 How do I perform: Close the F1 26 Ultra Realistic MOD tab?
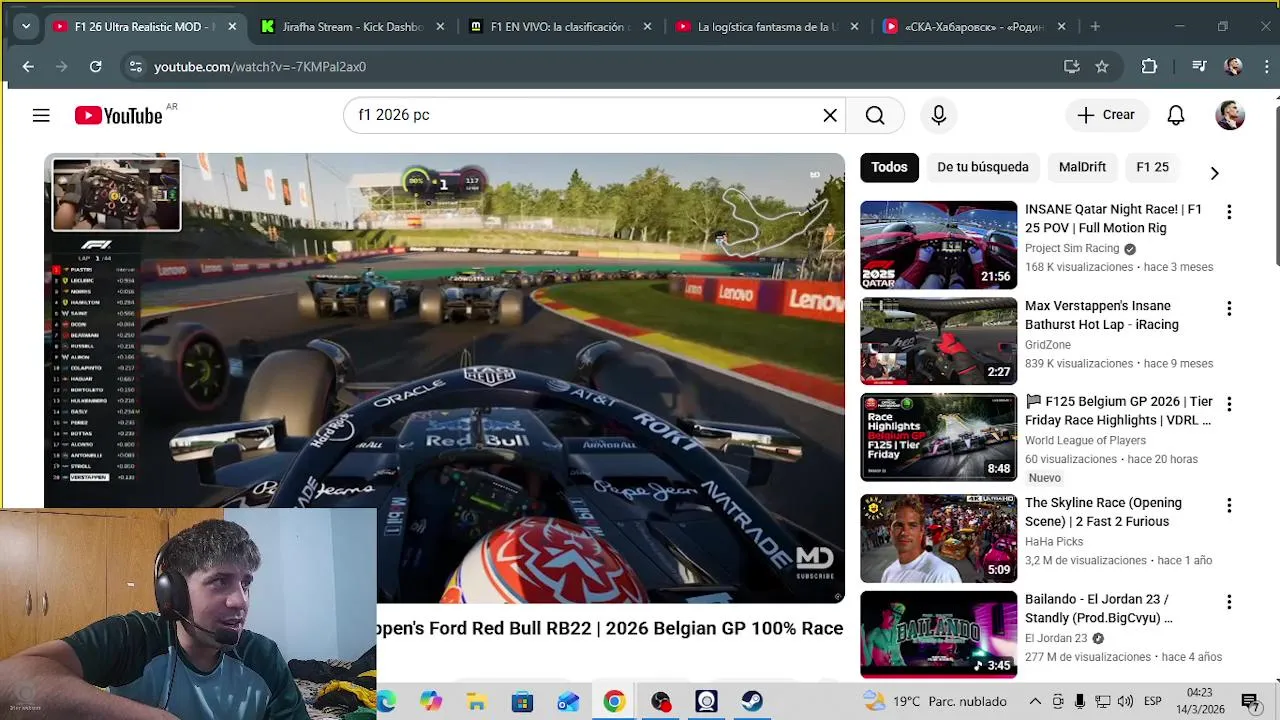click(232, 27)
